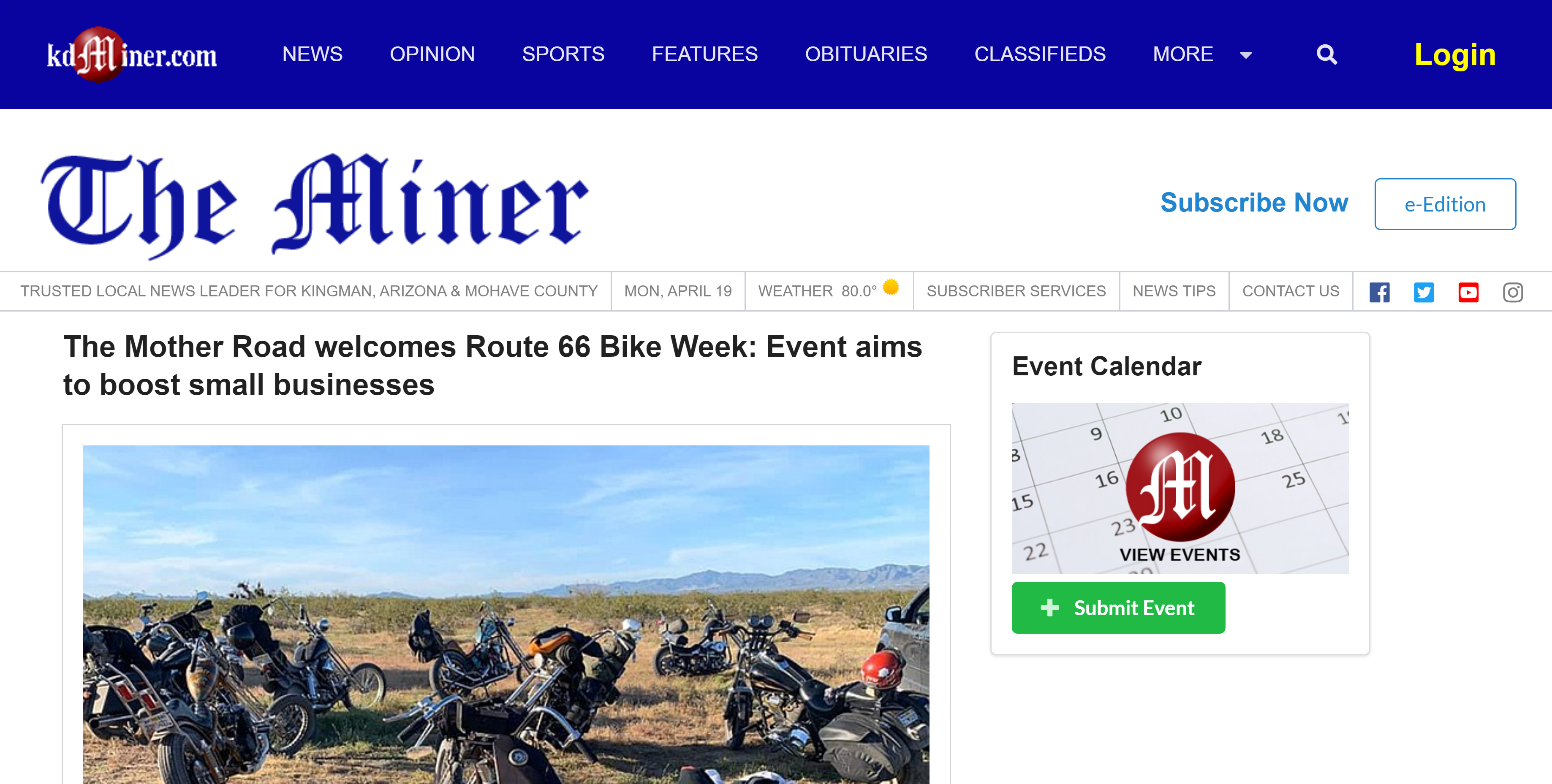Open the View Events calendar thumbnail
Viewport: 1552px width, 784px height.
pyautogui.click(x=1180, y=488)
